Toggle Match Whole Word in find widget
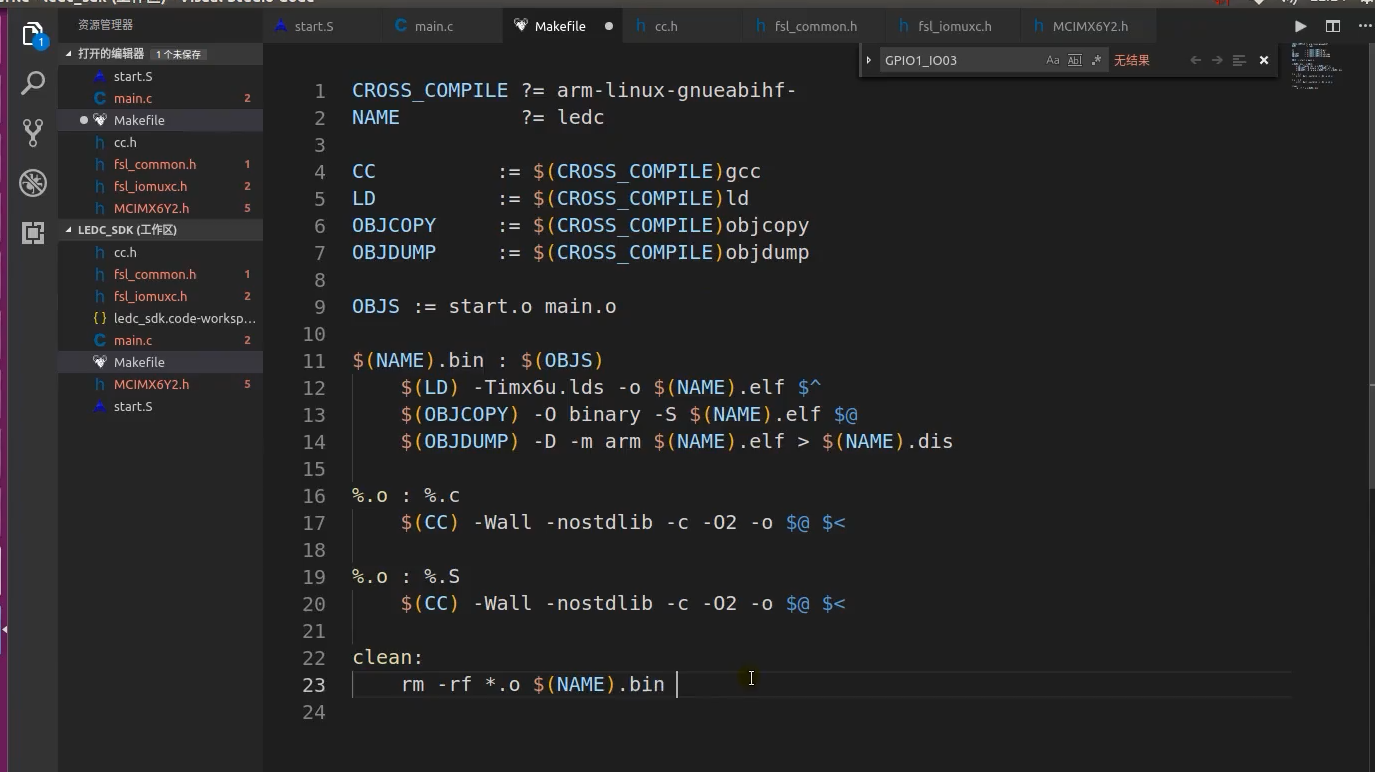The height and width of the screenshot is (772, 1375). point(1075,61)
